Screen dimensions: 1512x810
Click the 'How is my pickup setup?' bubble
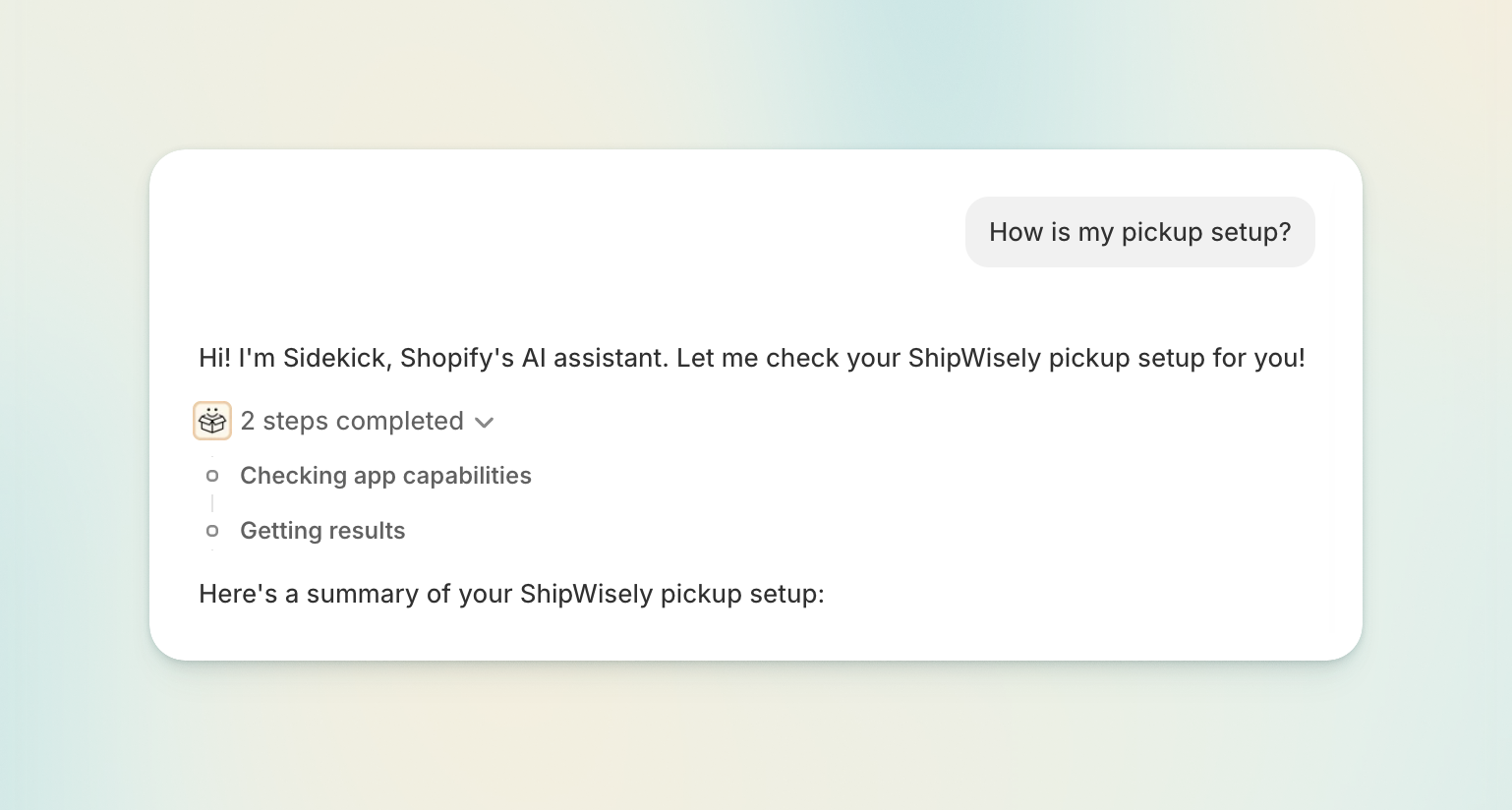click(x=1139, y=232)
